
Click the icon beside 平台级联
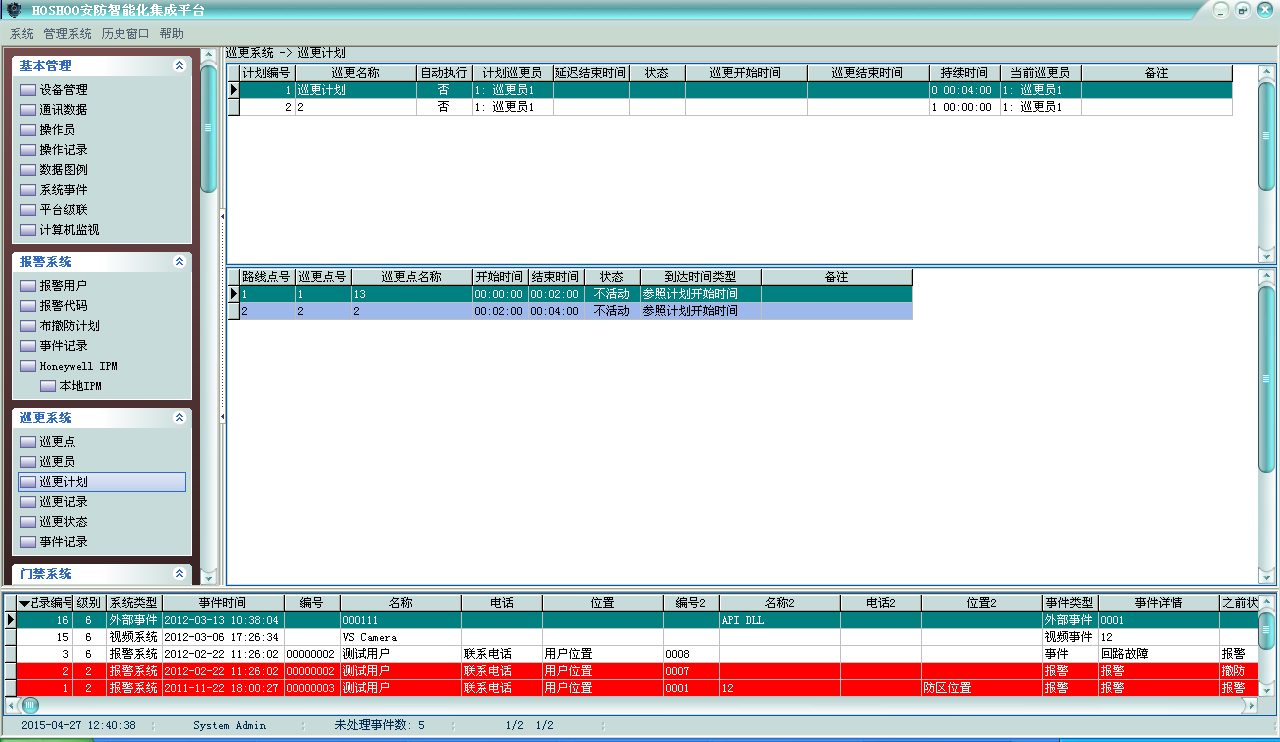coord(27,210)
